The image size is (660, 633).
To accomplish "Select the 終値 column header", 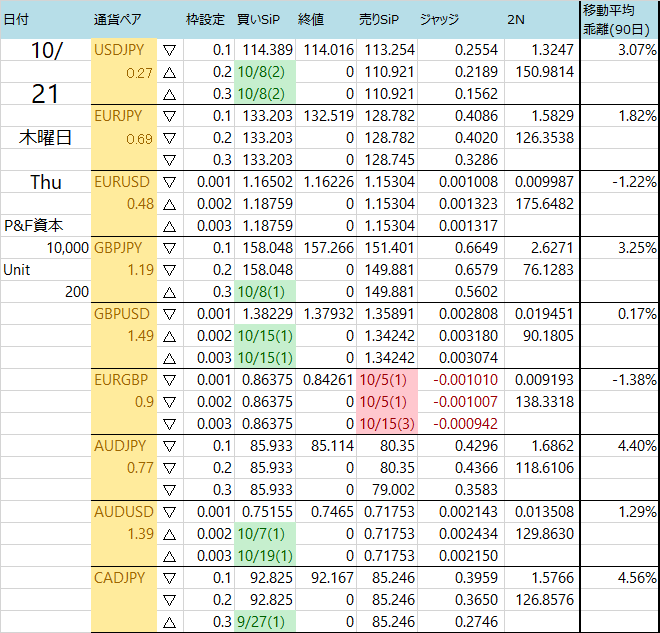I will click(x=311, y=19).
